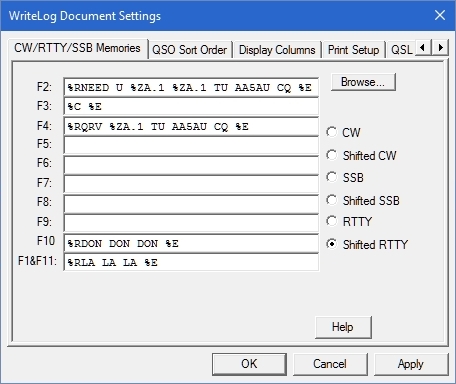Click the empty F8 memory field
This screenshot has width=456, height=384.
[x=191, y=204]
